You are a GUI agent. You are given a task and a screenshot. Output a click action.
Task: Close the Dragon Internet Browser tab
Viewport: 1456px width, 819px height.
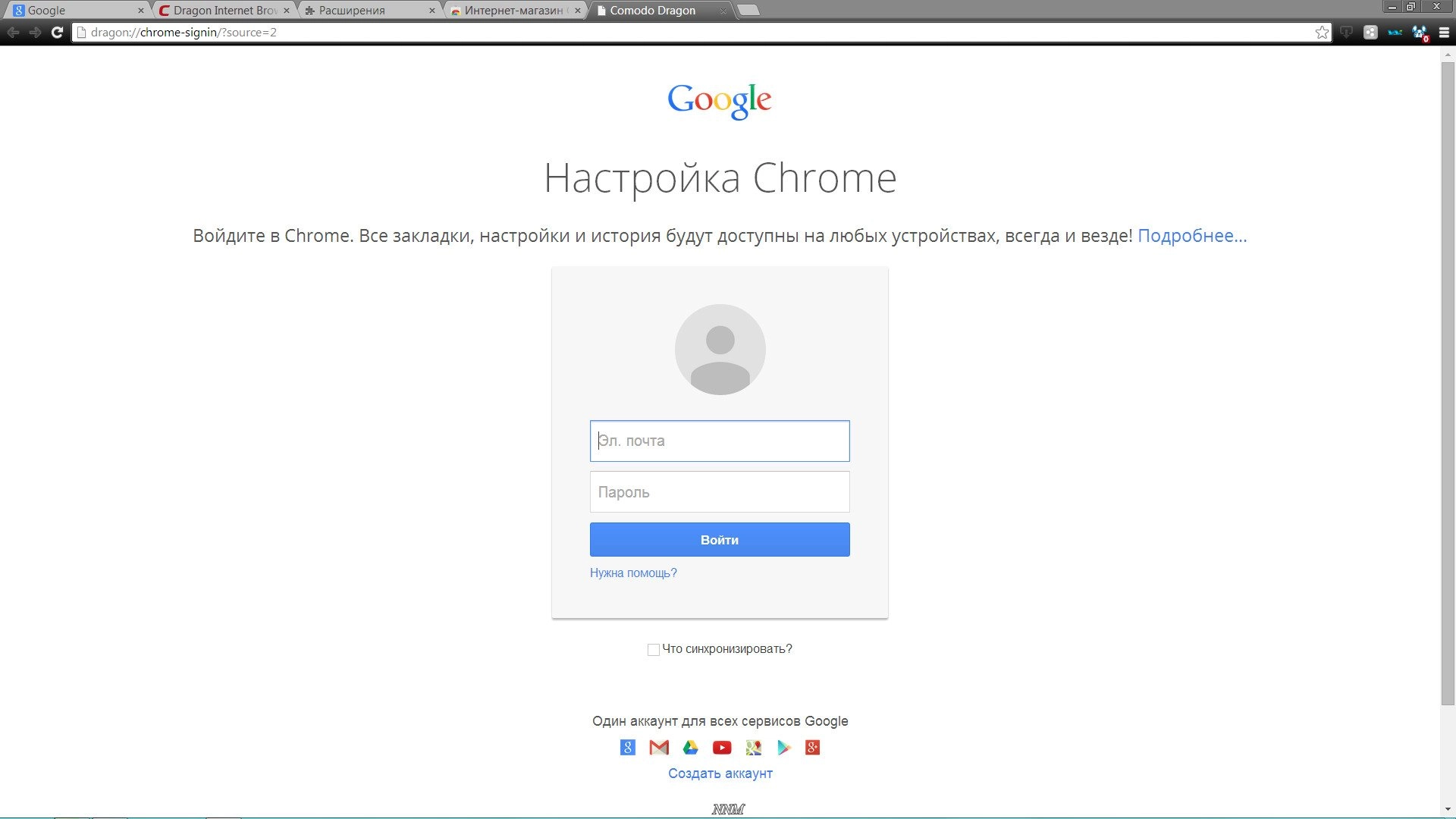pyautogui.click(x=287, y=11)
